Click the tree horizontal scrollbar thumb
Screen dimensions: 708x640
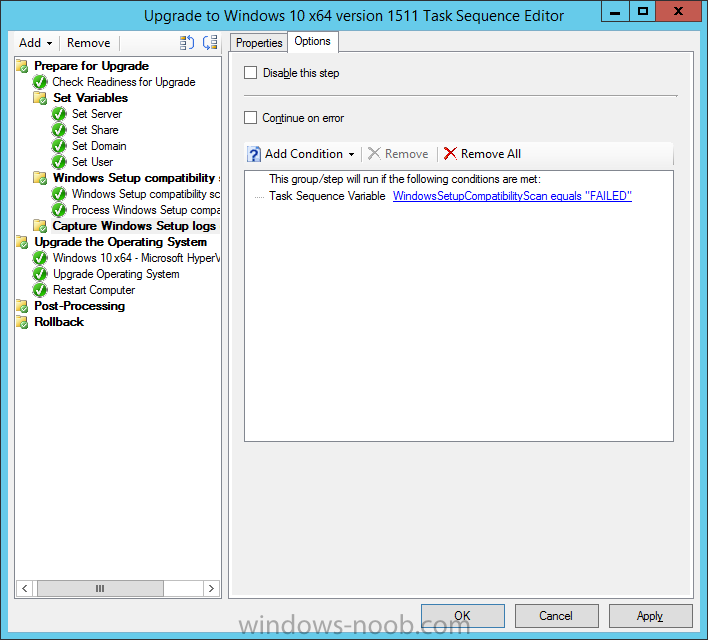coord(100,588)
